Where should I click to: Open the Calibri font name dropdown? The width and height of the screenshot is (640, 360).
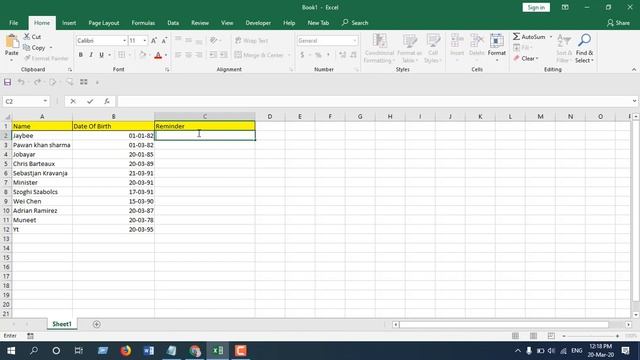click(124, 41)
